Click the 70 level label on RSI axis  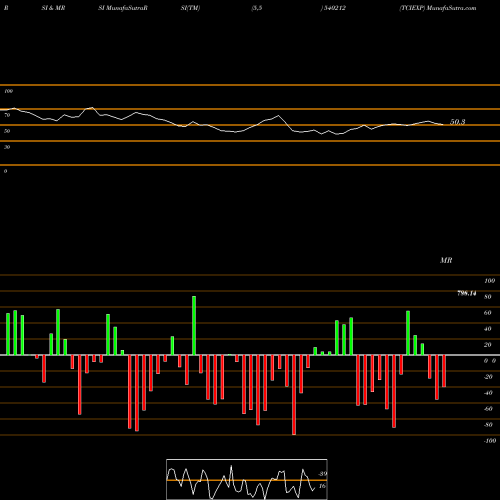pos(7,115)
